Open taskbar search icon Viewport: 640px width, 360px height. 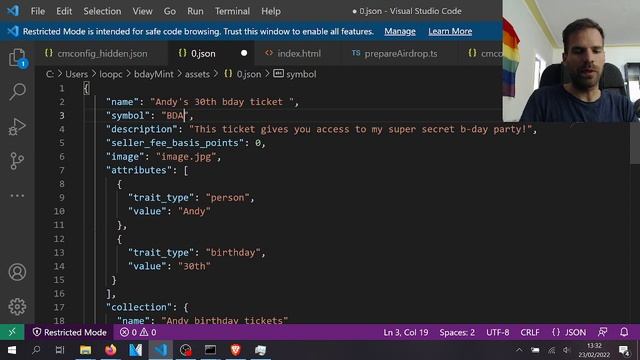[x=36, y=350]
